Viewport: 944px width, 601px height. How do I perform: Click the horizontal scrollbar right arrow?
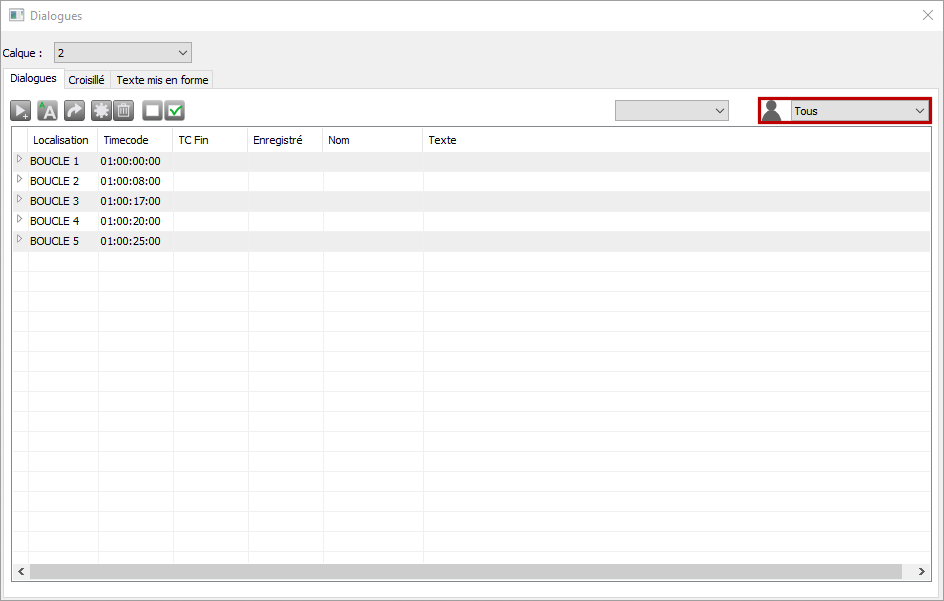coord(921,571)
